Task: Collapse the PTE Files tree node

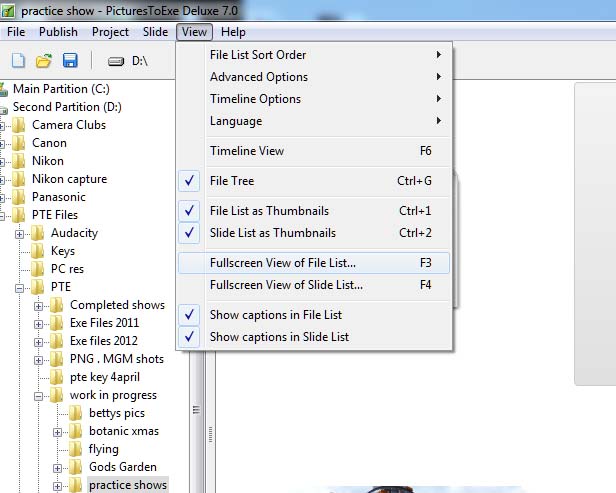Action: coord(2,215)
